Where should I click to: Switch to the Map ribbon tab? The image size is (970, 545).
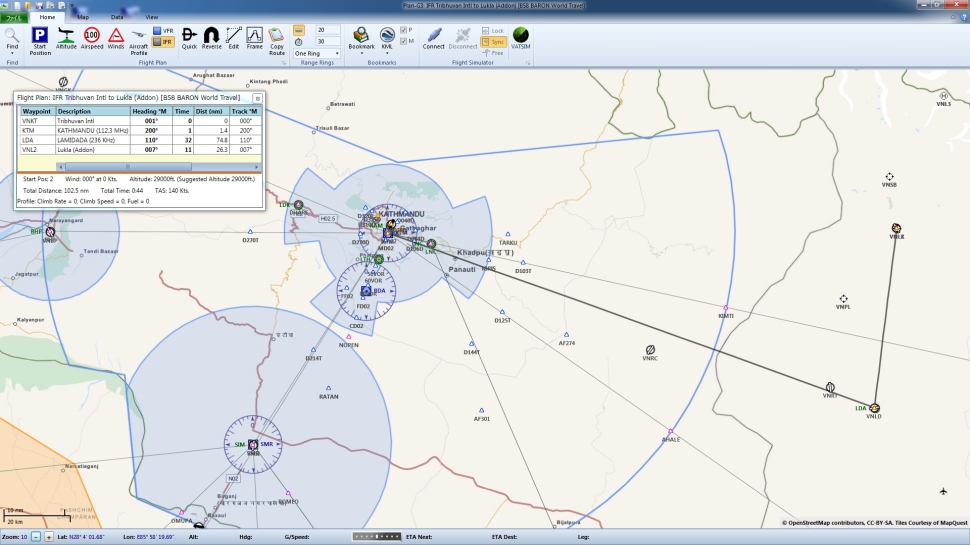(x=83, y=17)
